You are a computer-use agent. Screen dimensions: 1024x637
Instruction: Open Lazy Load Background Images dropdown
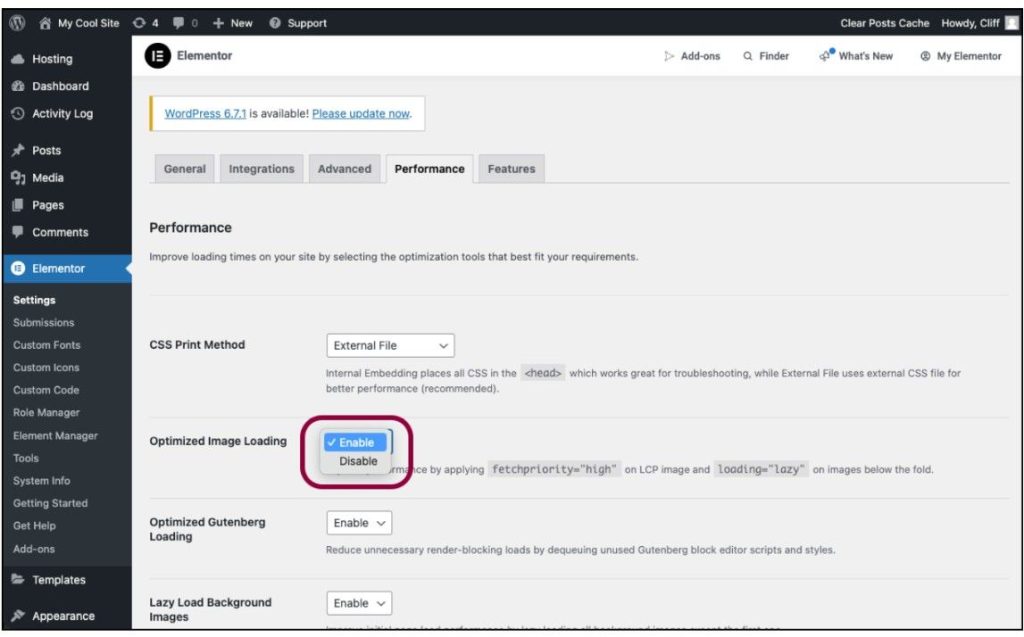[x=359, y=603]
